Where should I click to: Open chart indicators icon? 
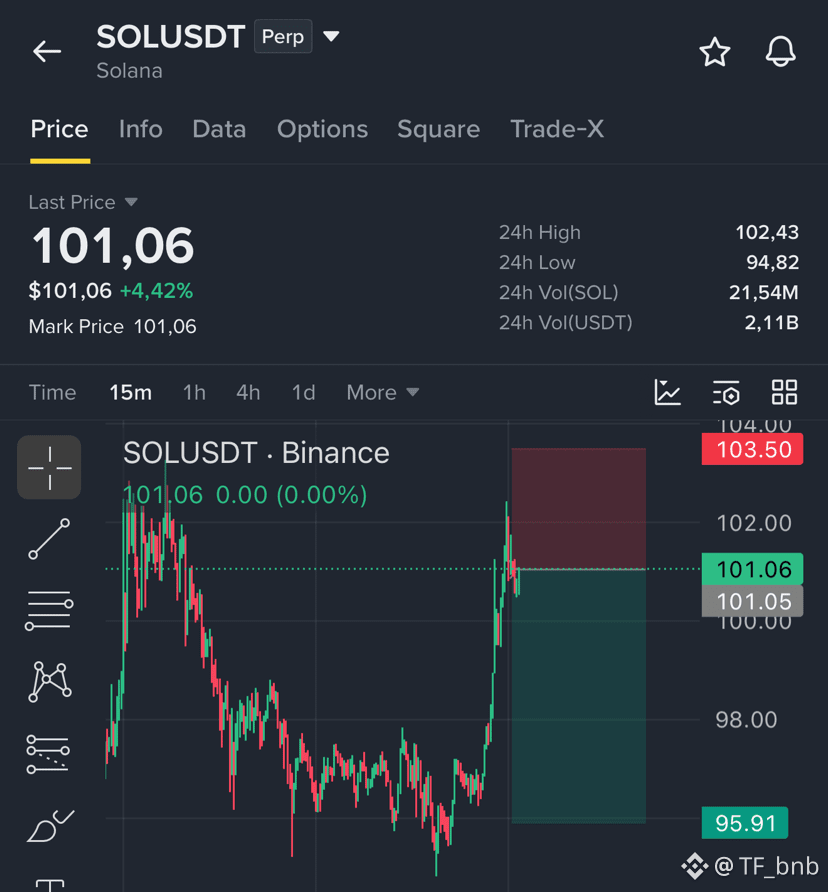[668, 392]
